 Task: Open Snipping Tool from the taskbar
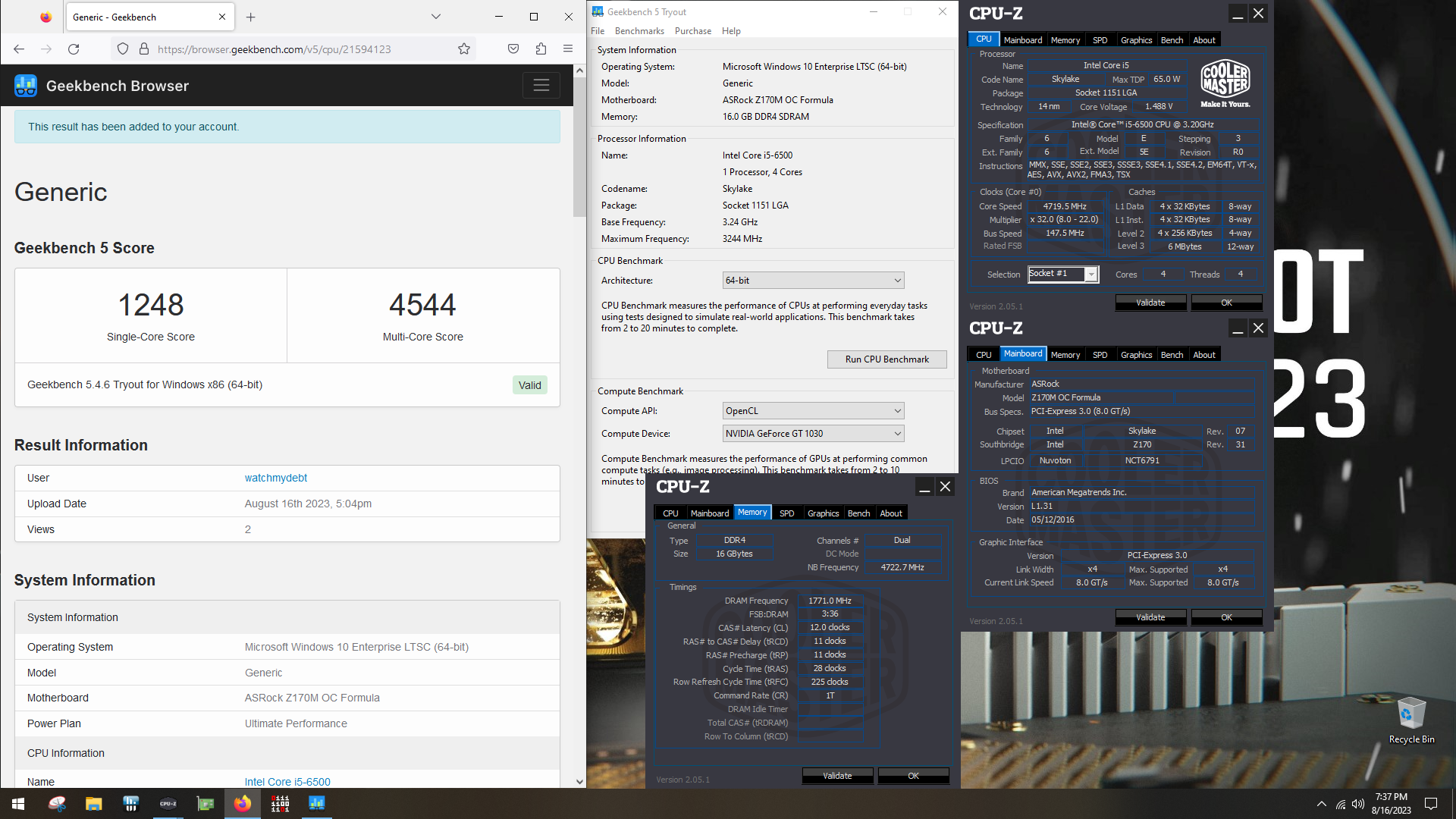[57, 804]
